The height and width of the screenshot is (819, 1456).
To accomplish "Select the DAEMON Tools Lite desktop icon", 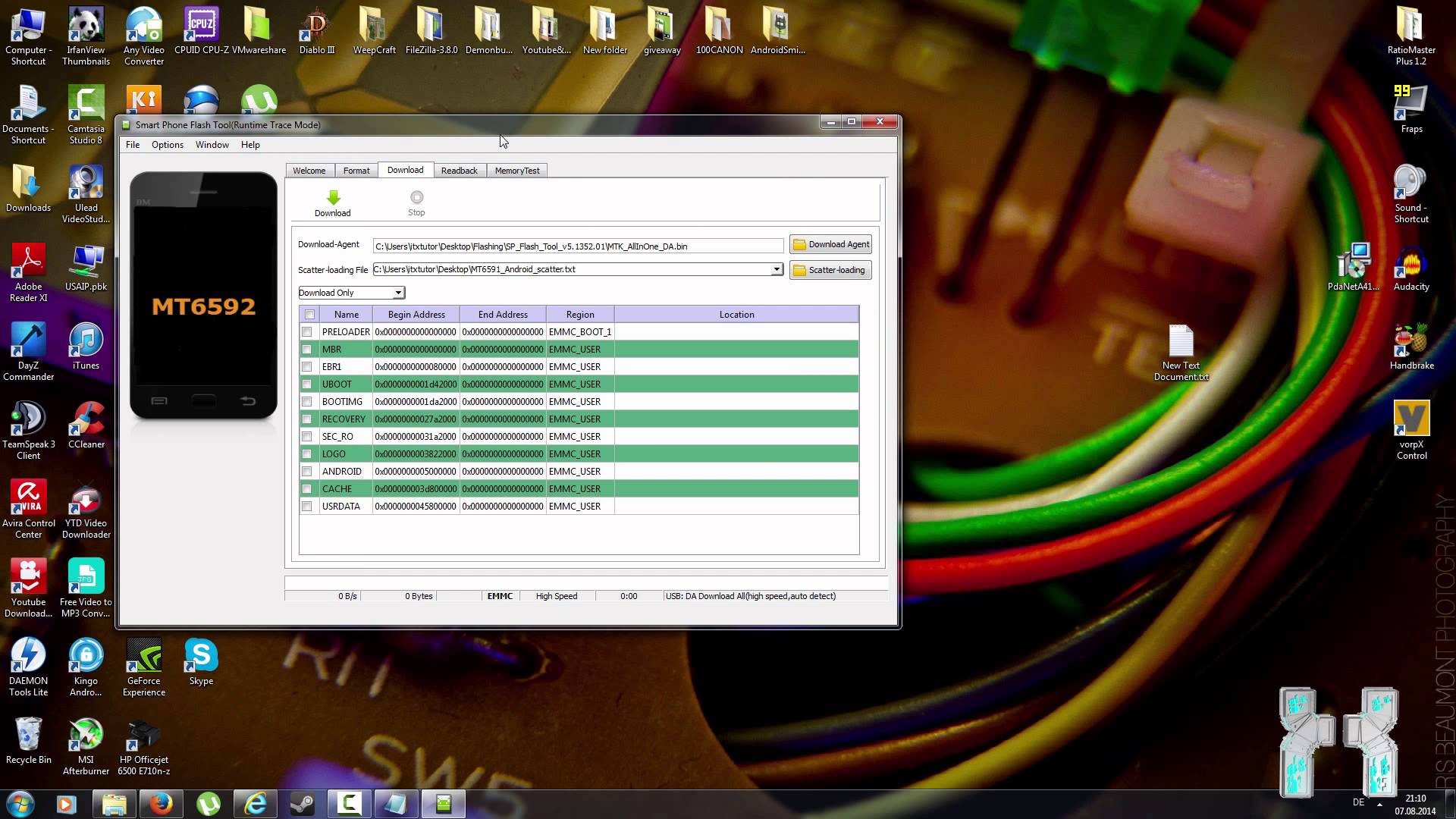I will point(28,667).
